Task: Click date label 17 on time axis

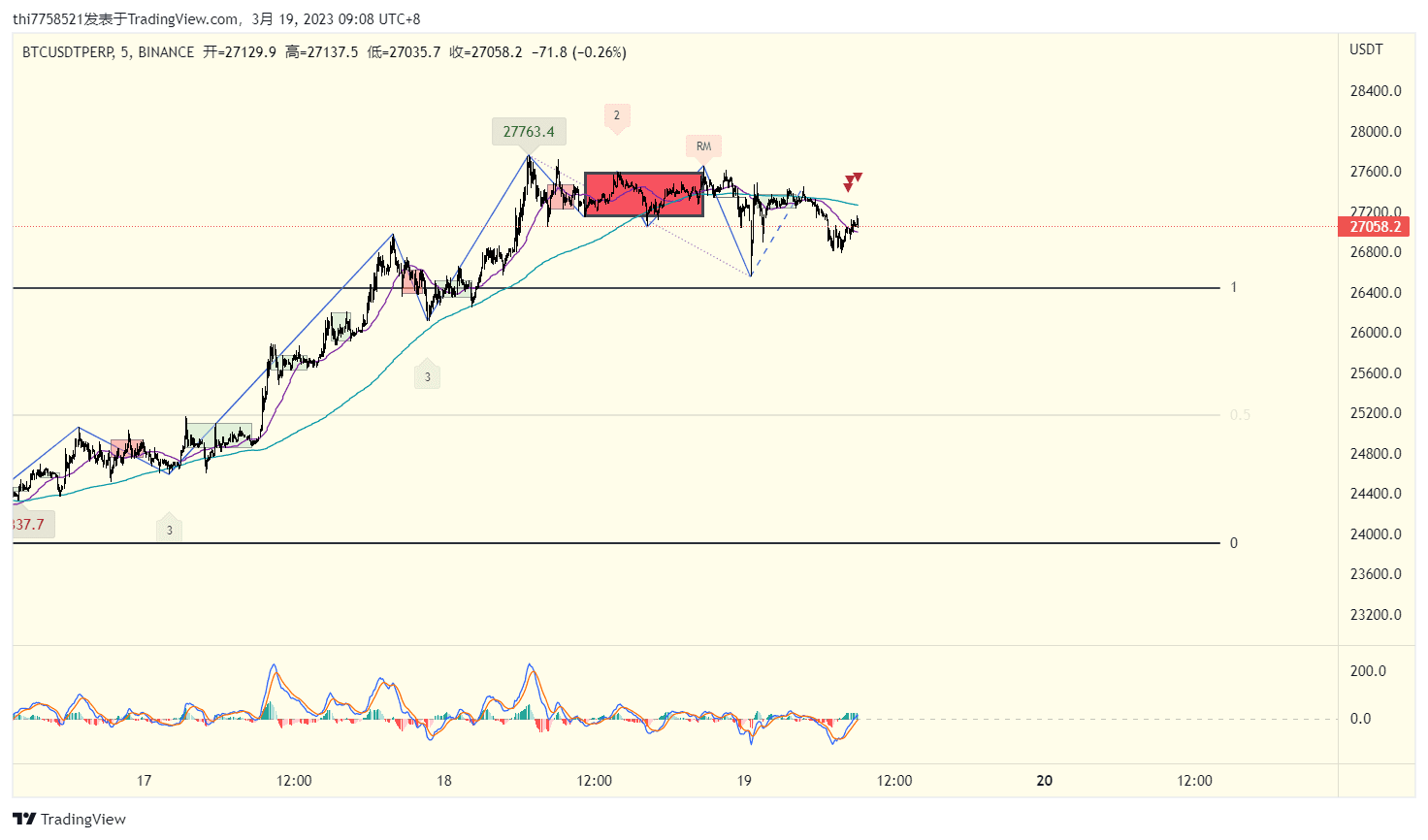Action: pyautogui.click(x=144, y=781)
